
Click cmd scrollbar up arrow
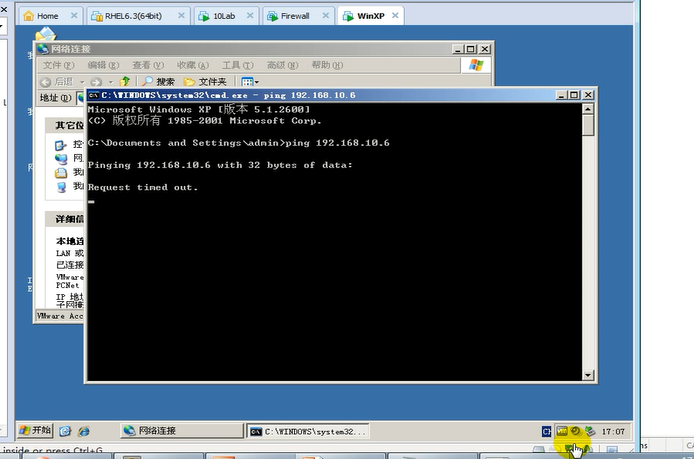click(x=588, y=109)
